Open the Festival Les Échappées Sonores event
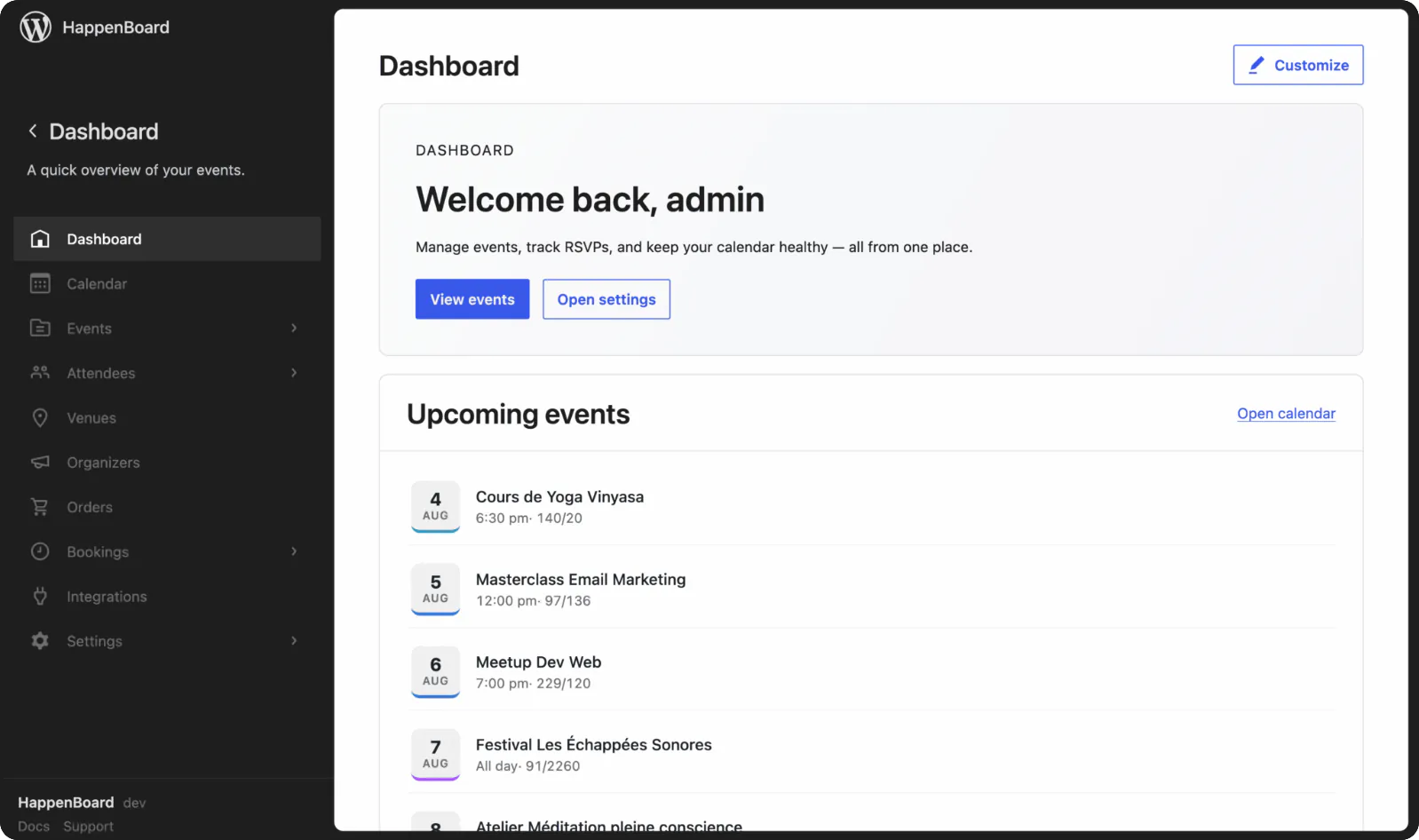Screen dimensions: 1419x840 [x=594, y=745]
